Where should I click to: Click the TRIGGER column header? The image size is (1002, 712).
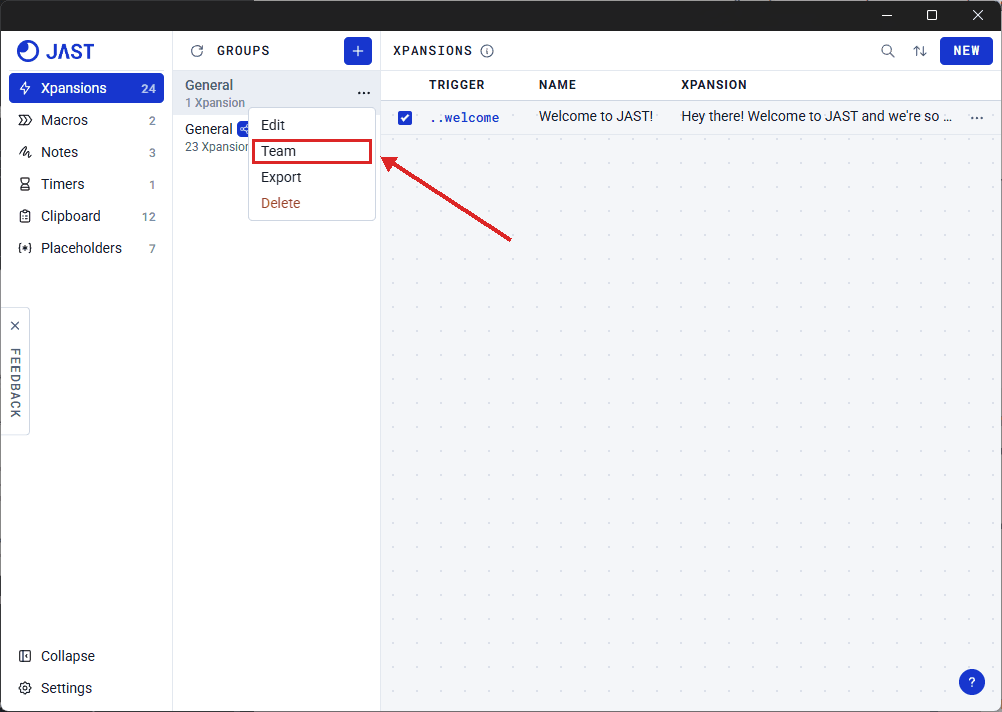457,85
